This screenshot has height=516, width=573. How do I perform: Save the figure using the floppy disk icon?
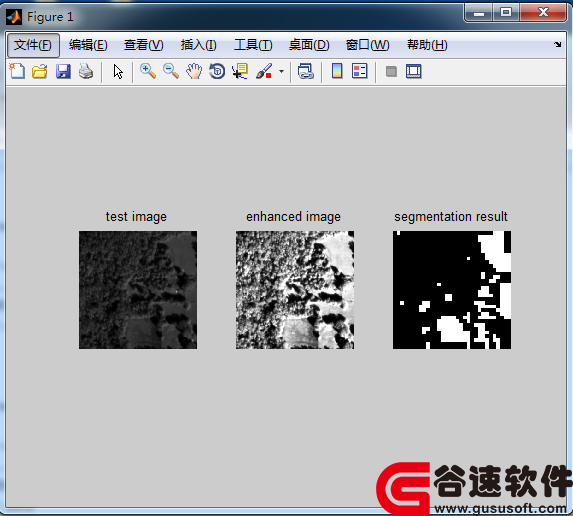coord(63,71)
